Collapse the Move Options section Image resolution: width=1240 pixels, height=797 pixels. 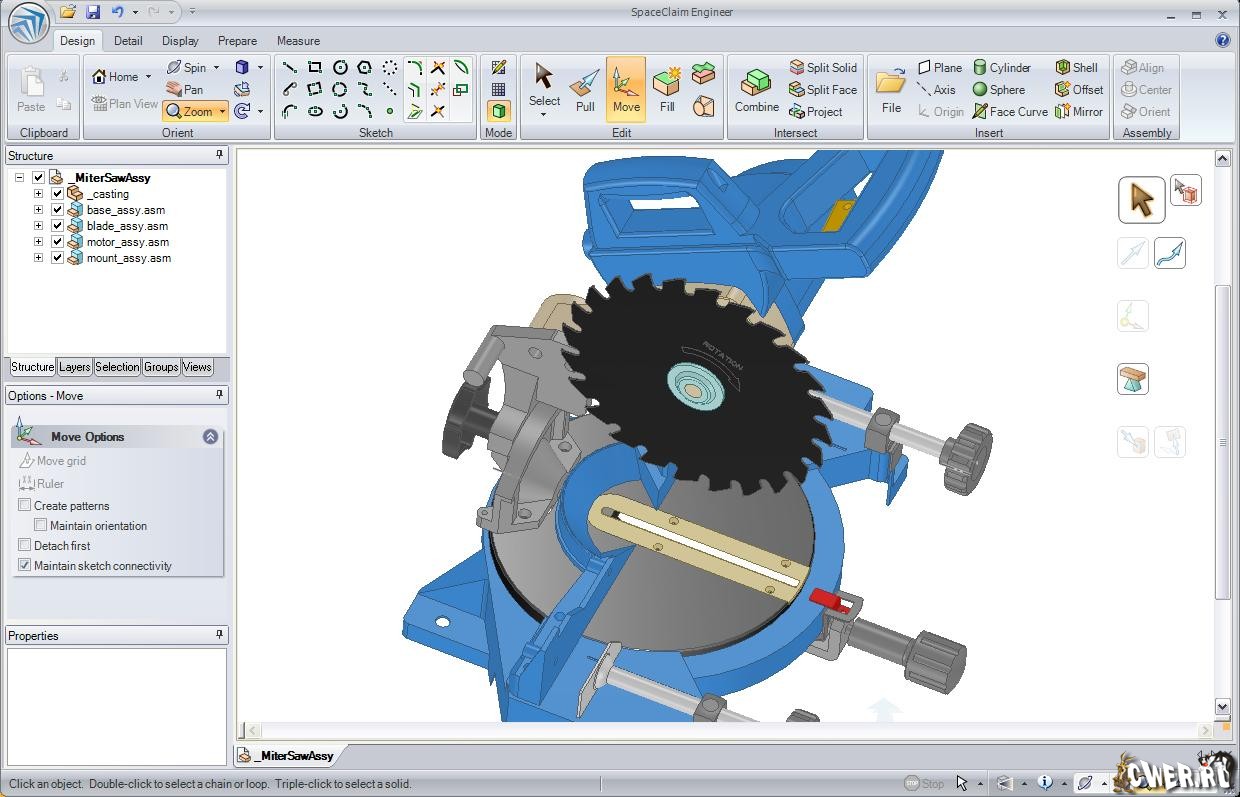(210, 437)
